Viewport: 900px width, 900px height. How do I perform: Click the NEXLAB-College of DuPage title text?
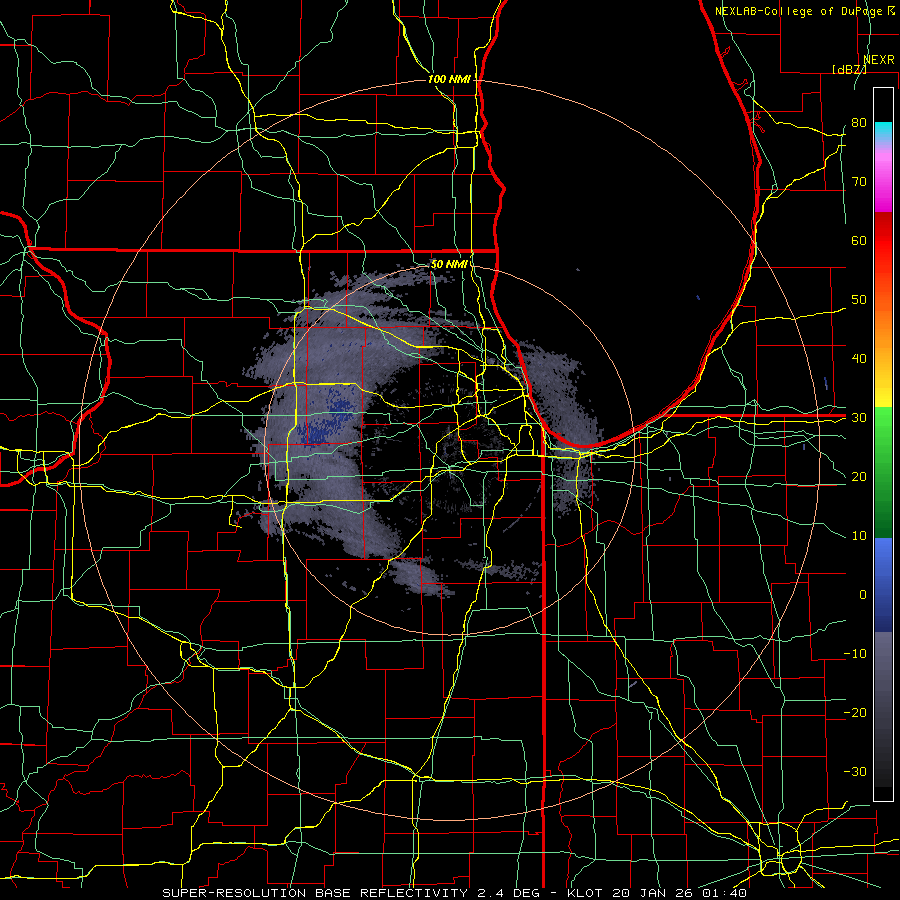tap(799, 11)
